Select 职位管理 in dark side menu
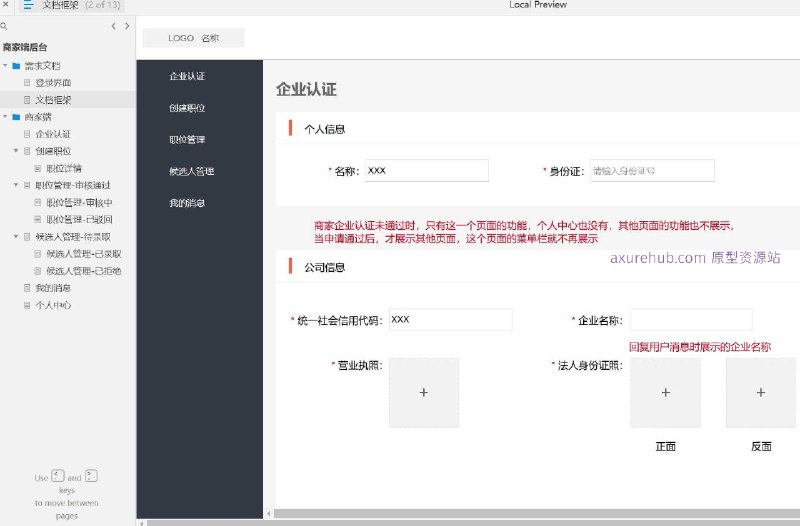The image size is (800, 526). 187,139
